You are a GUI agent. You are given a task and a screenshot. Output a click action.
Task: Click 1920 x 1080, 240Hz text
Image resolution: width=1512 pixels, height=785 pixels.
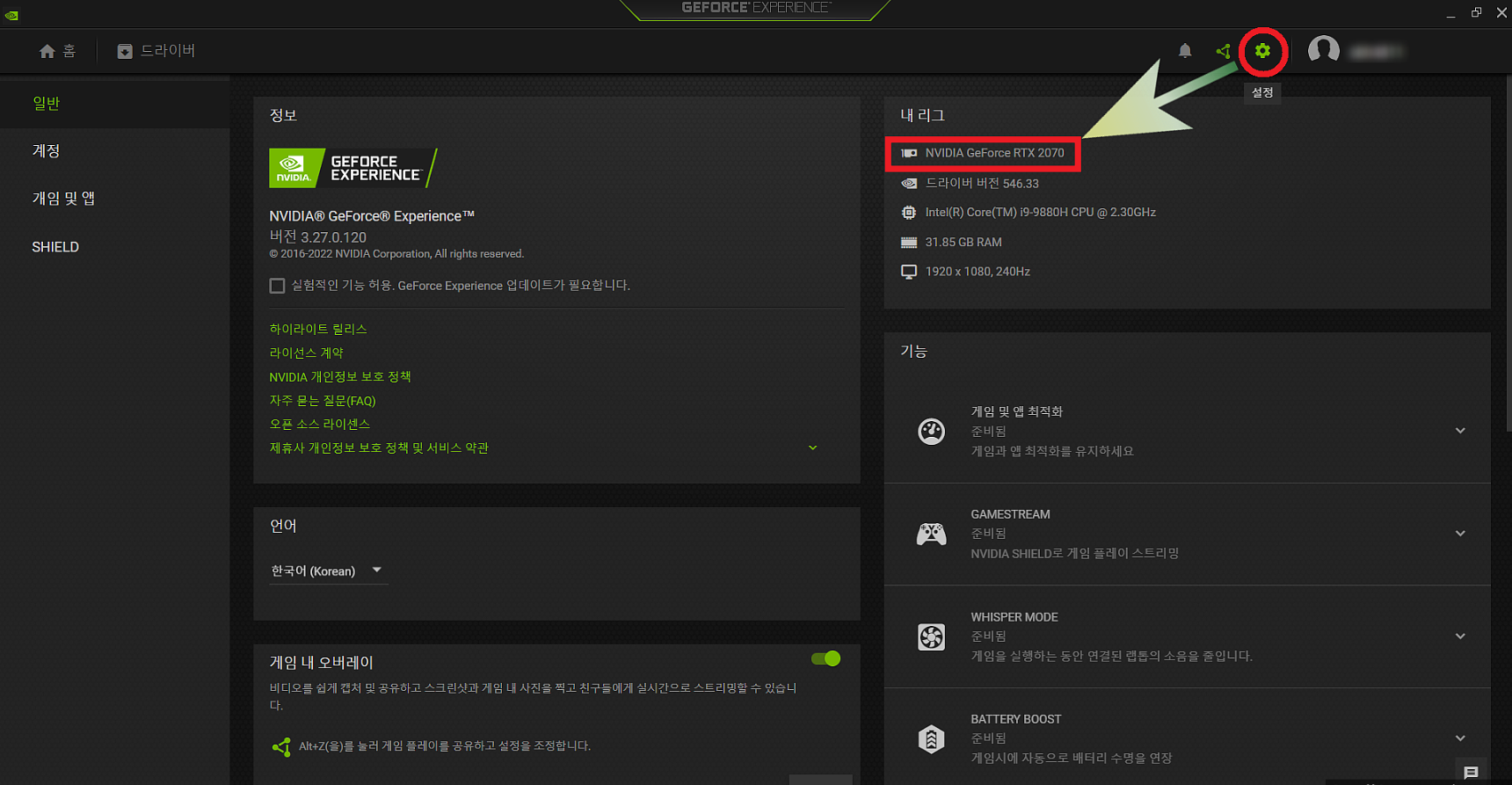pyautogui.click(x=978, y=272)
